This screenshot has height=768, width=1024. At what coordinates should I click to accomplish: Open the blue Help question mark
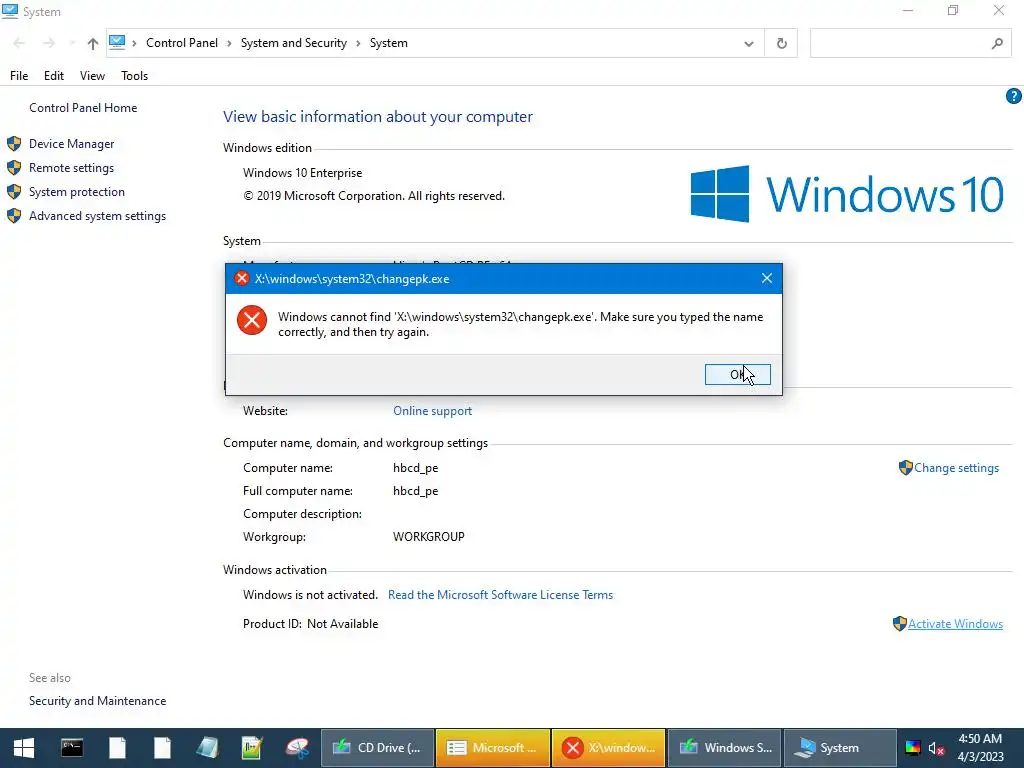(1013, 96)
